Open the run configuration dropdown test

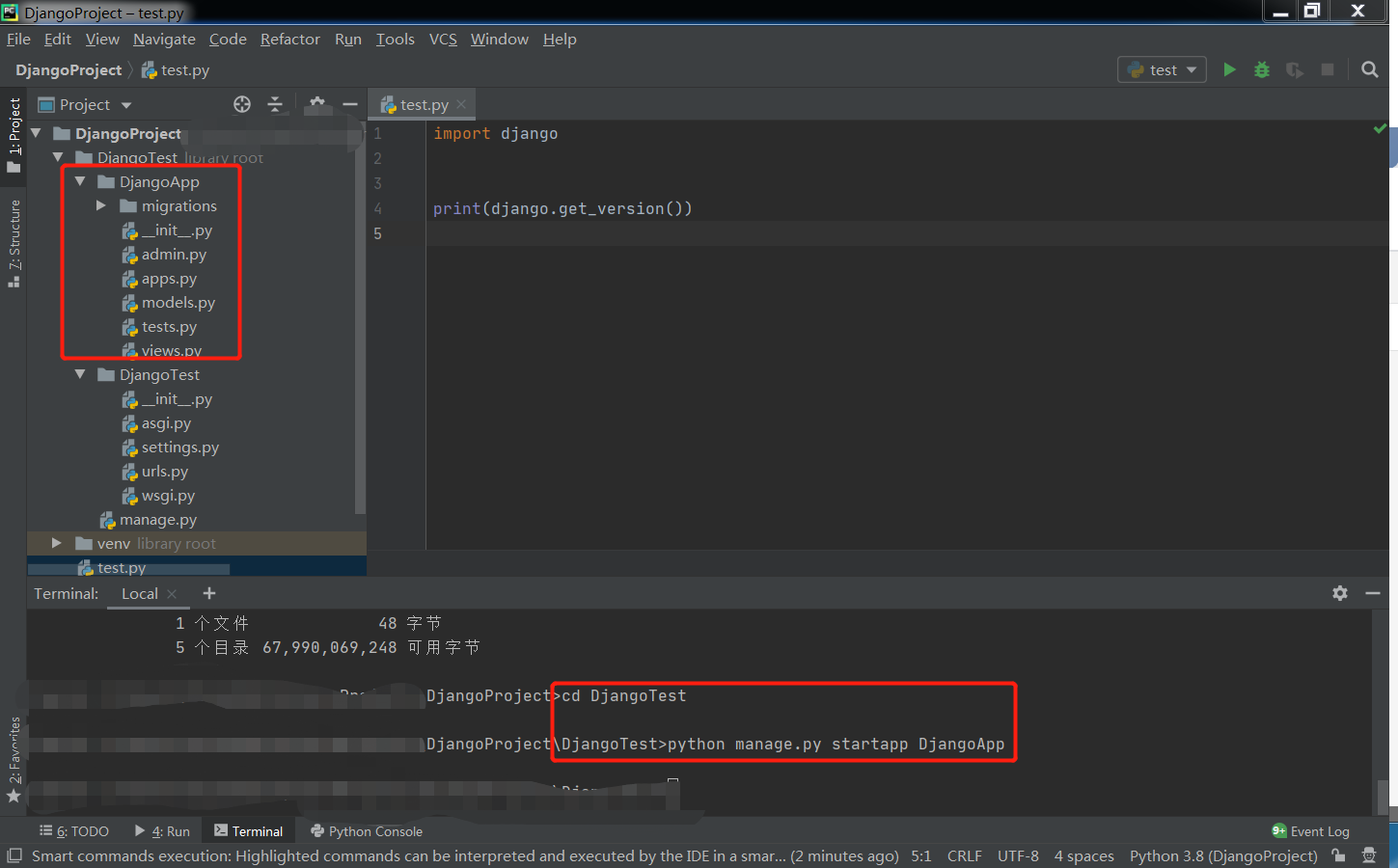1162,69
